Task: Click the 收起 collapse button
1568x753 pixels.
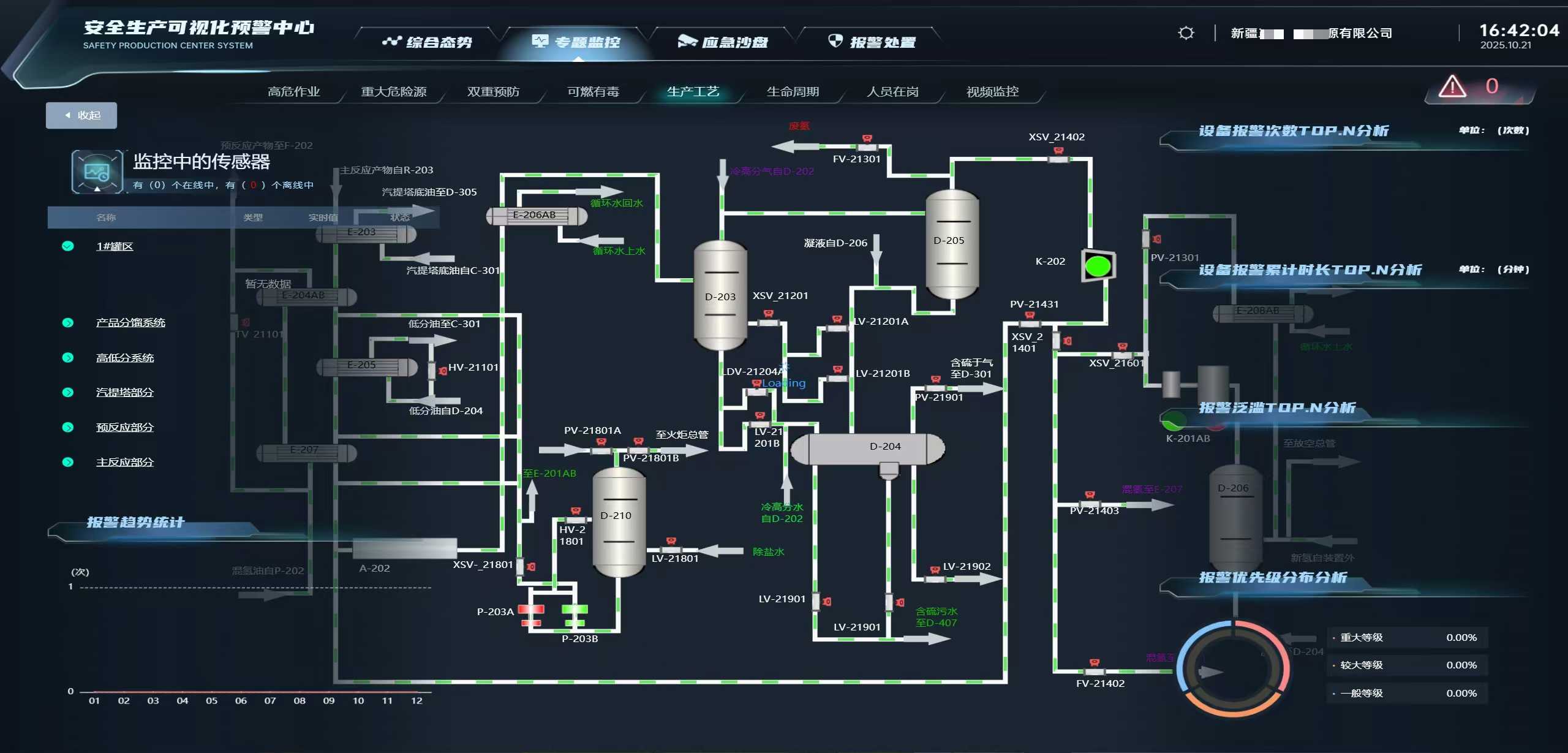Action: [81, 115]
